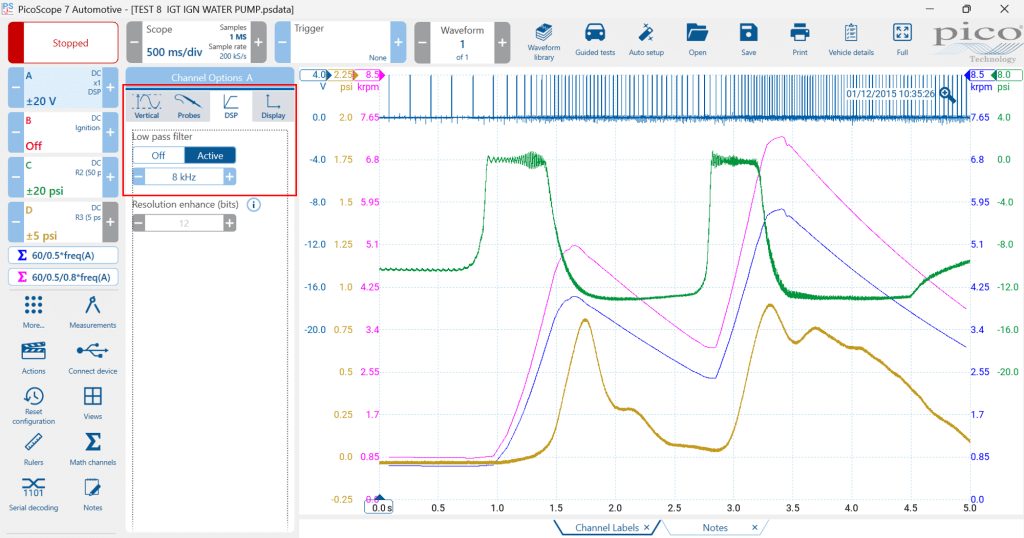Open the Scope timebase options
This screenshot has height=538, width=1024.
pyautogui.click(x=196, y=42)
